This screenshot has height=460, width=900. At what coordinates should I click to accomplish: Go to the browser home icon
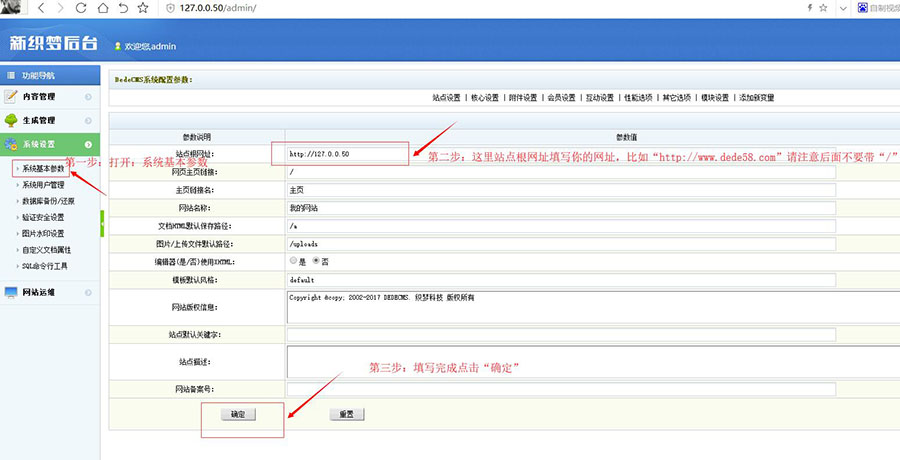[102, 8]
